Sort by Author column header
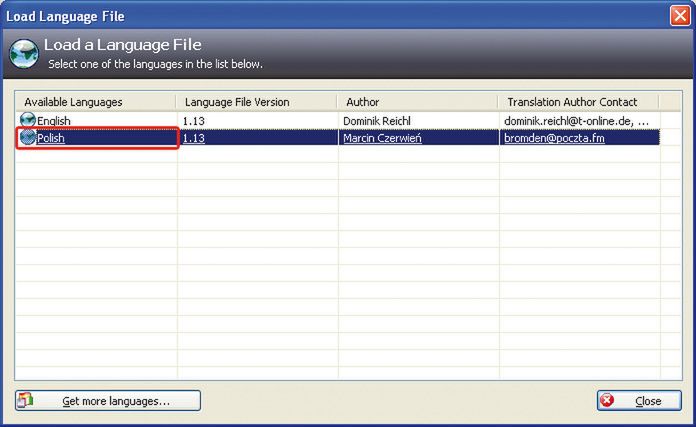The height and width of the screenshot is (427, 696). [x=418, y=102]
